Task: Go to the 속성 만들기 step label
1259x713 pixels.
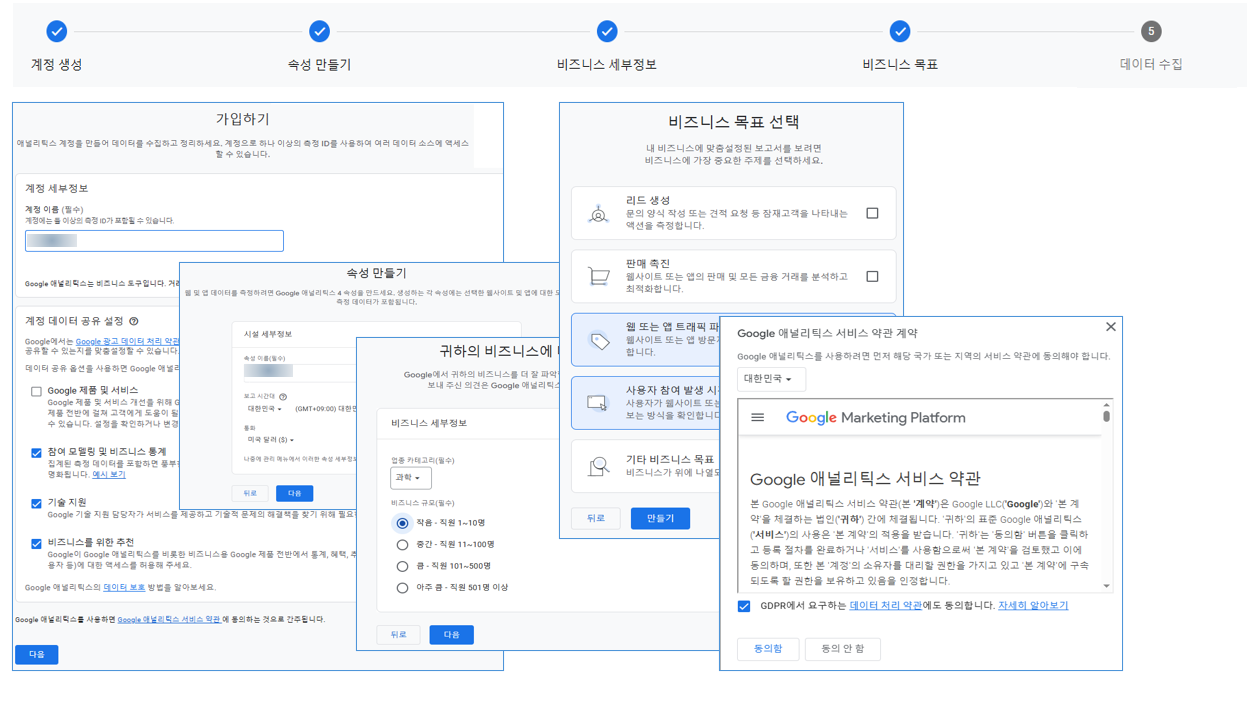Action: tap(319, 65)
